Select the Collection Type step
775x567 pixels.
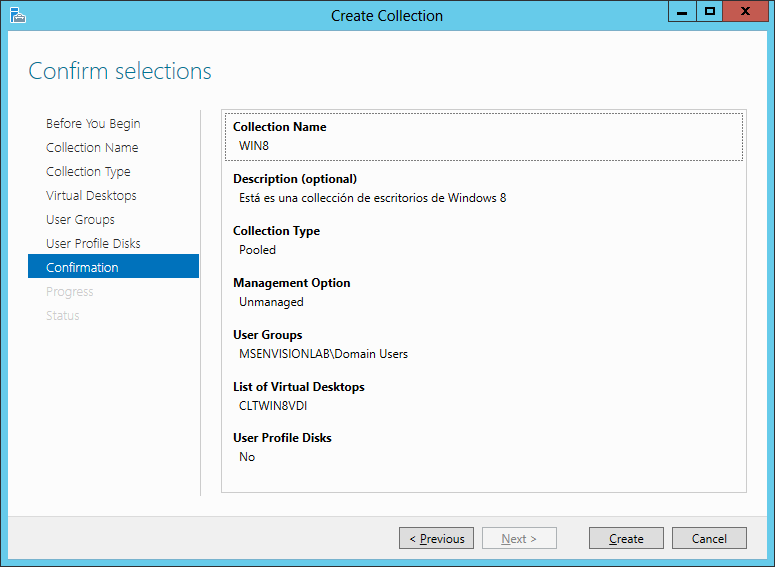88,172
